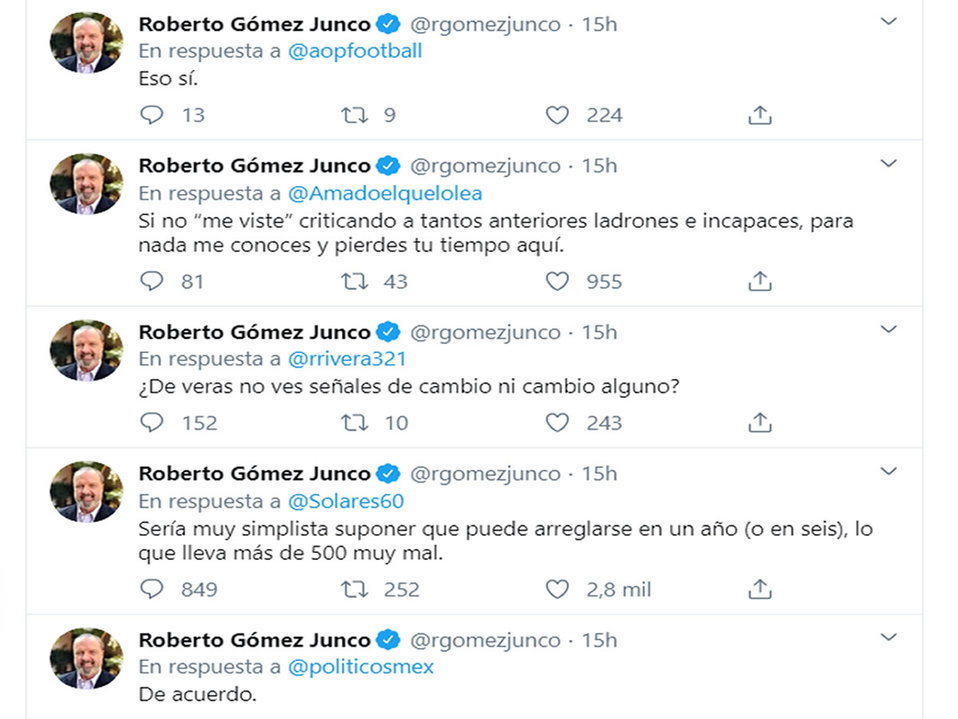
Task: Like the tweet with 955 likes
Action: [x=557, y=281]
